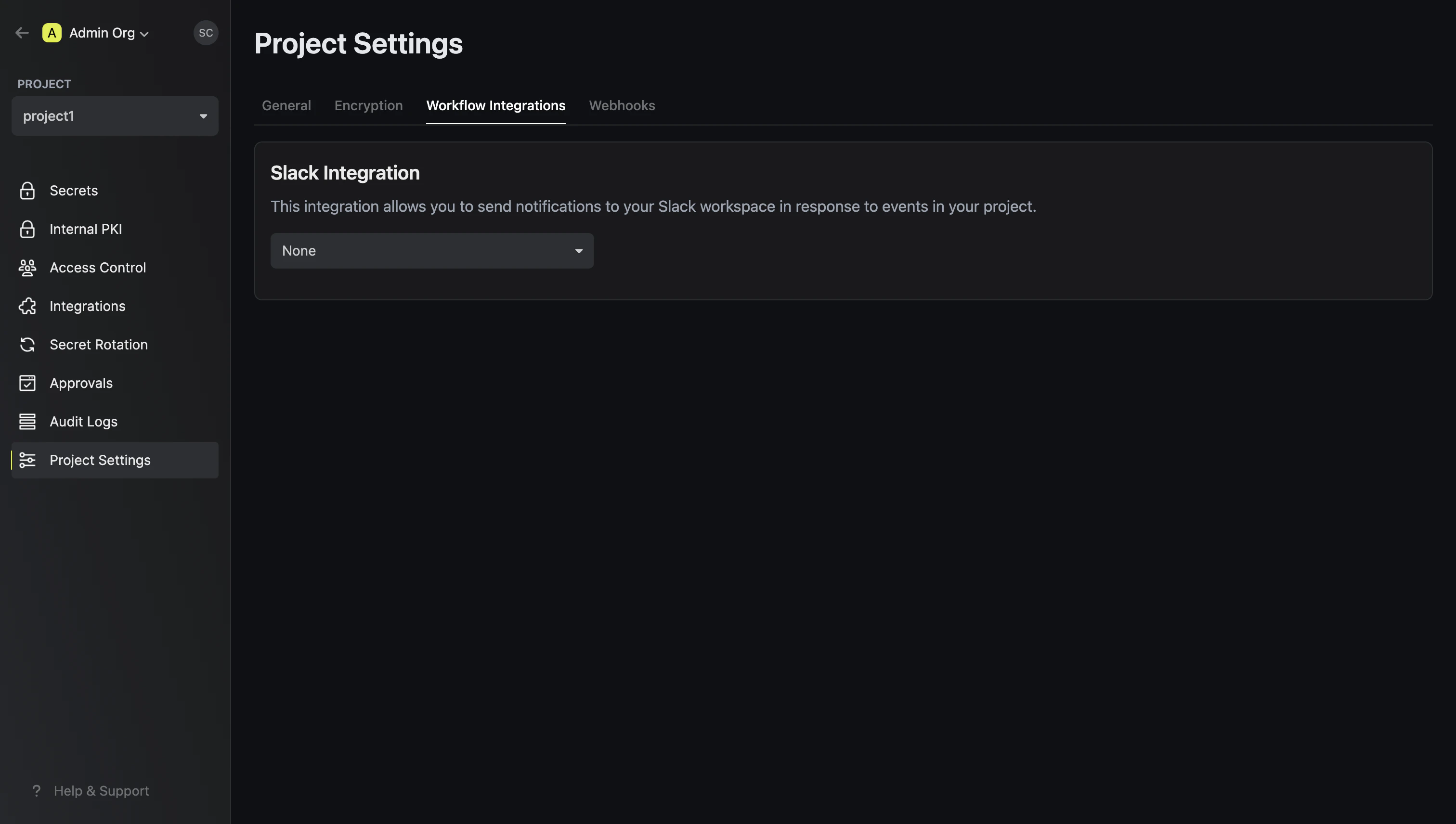Navigate to Access Control

[x=115, y=268]
